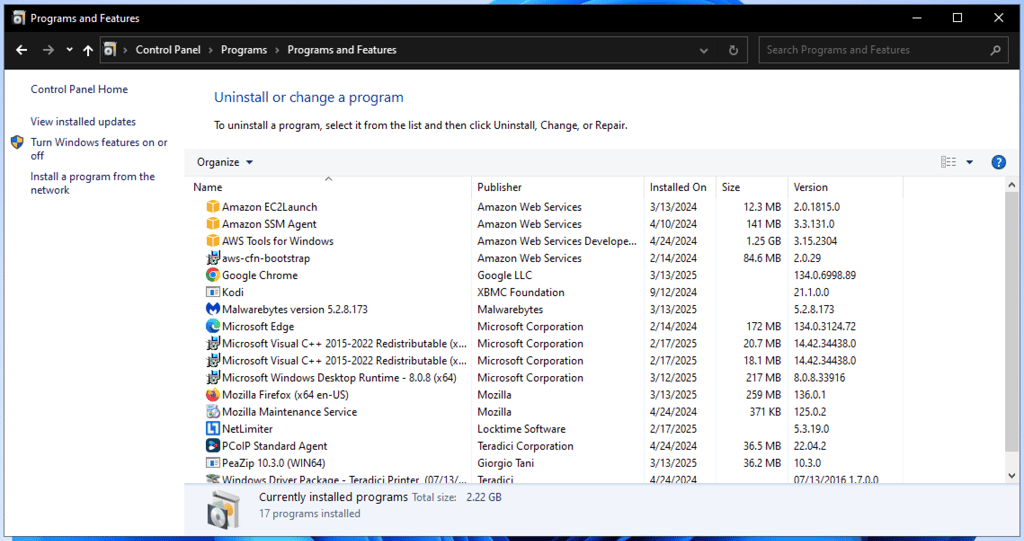Go back with the back arrow
This screenshot has height=541, width=1024.
[22, 50]
